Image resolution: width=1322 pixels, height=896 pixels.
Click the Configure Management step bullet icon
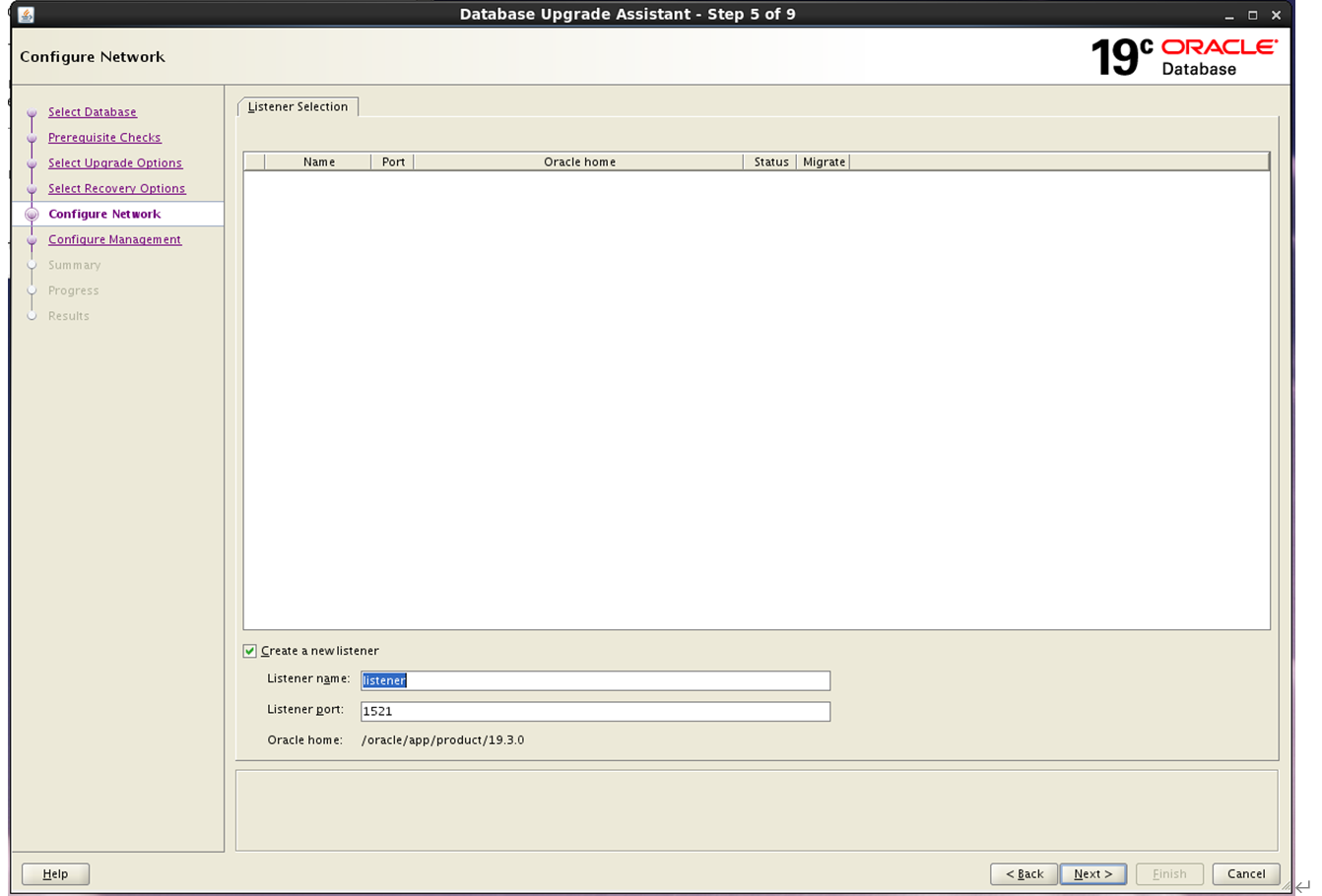pos(32,239)
